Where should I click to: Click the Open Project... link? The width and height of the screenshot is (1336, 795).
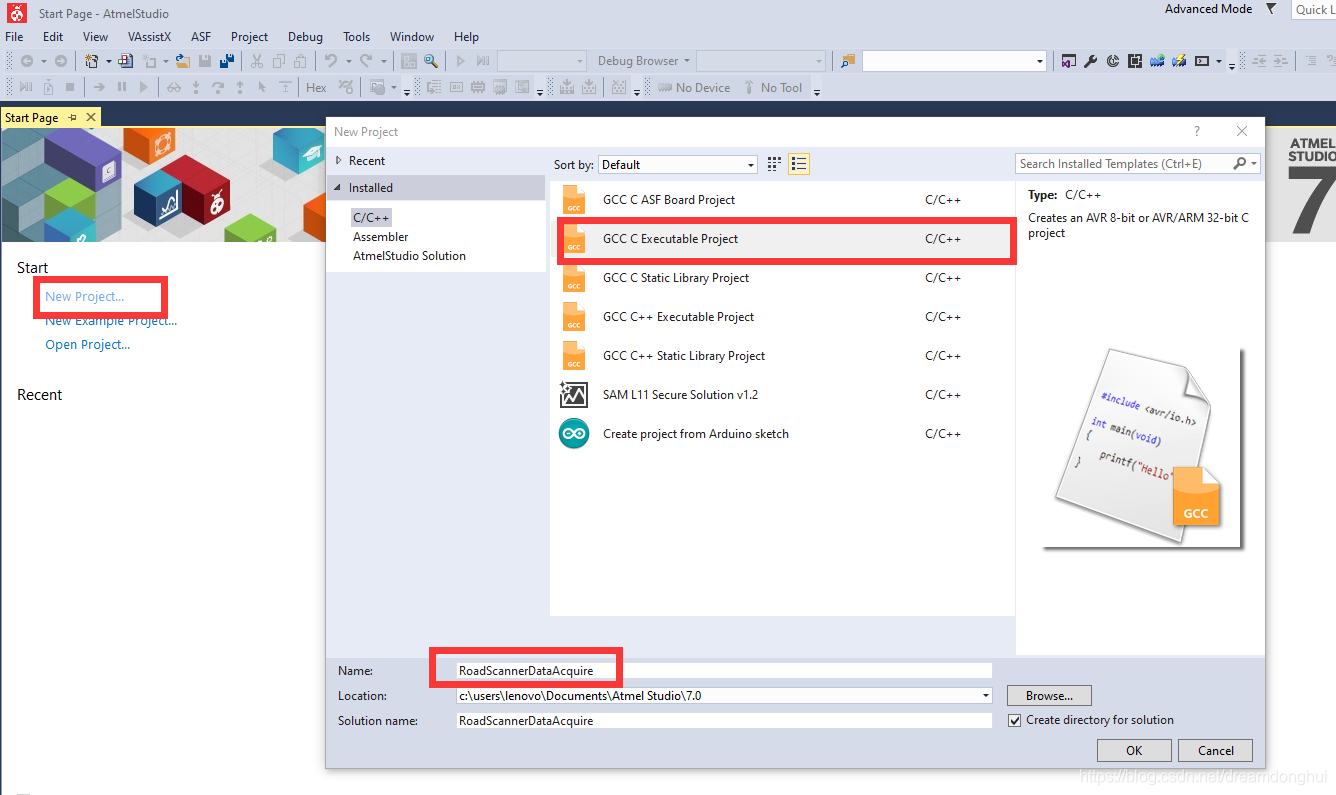tap(88, 345)
